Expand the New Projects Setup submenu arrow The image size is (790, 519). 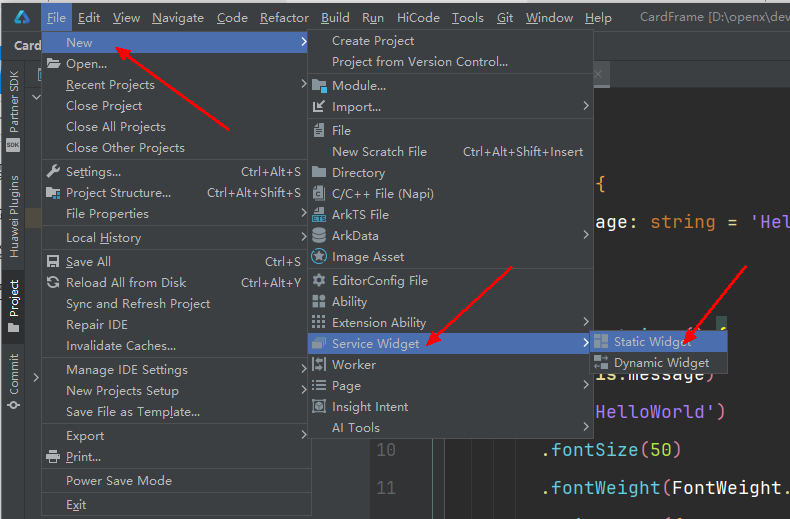point(303,390)
